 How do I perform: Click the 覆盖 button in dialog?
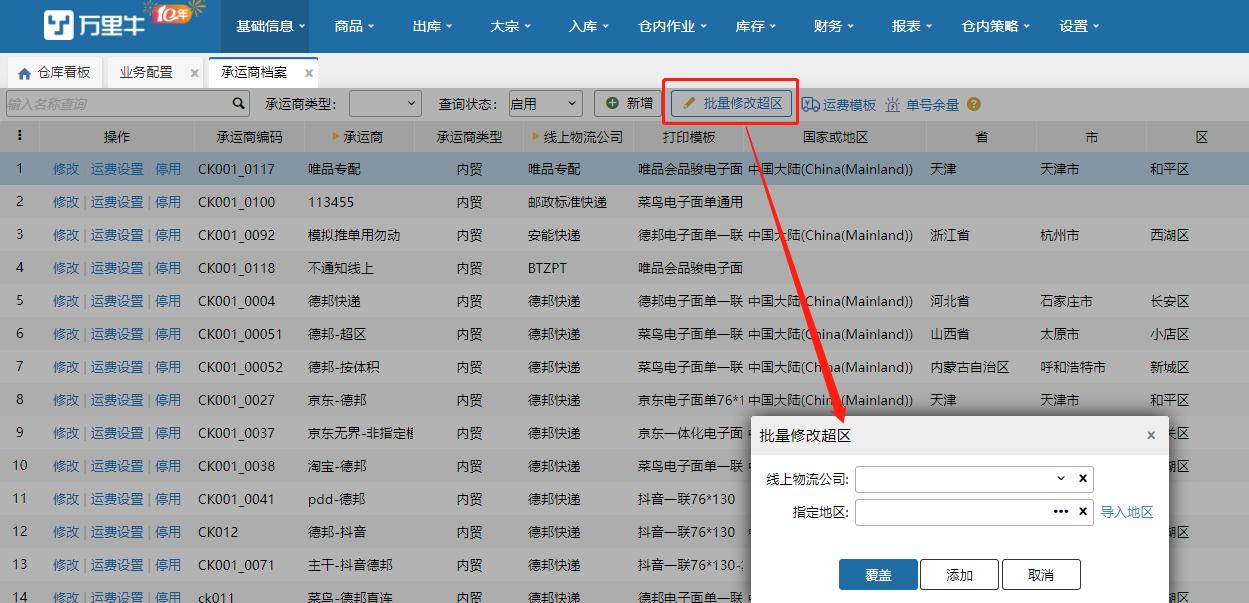point(877,574)
